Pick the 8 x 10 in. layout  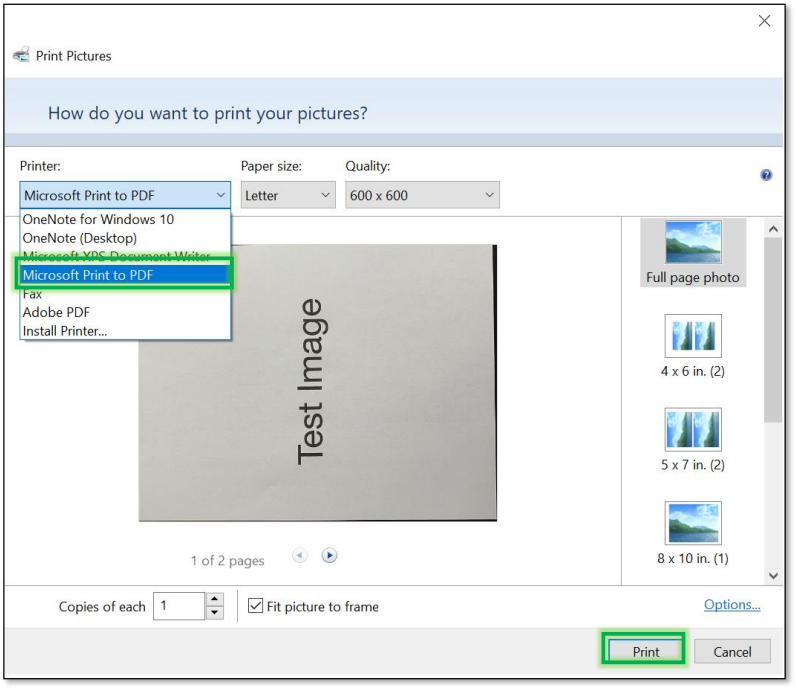692,532
